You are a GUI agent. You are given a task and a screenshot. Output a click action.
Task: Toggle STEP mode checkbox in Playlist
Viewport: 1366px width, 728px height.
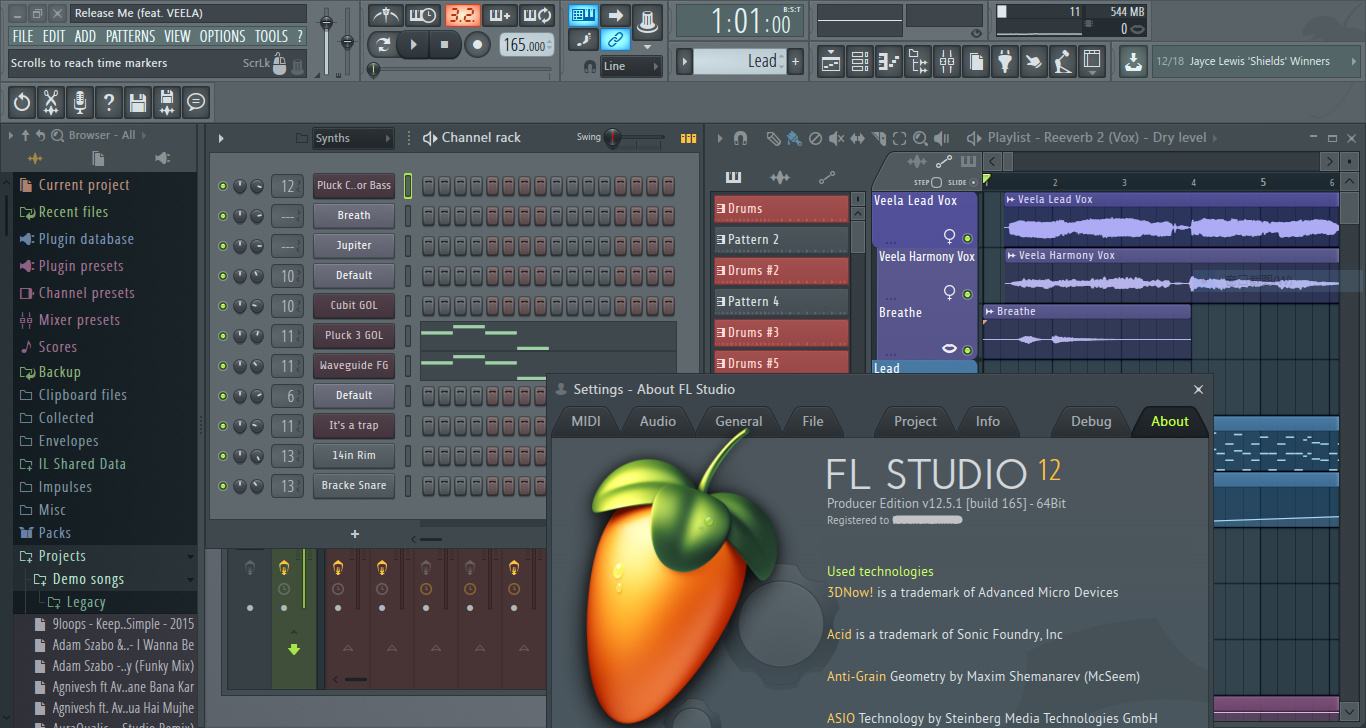[x=936, y=182]
